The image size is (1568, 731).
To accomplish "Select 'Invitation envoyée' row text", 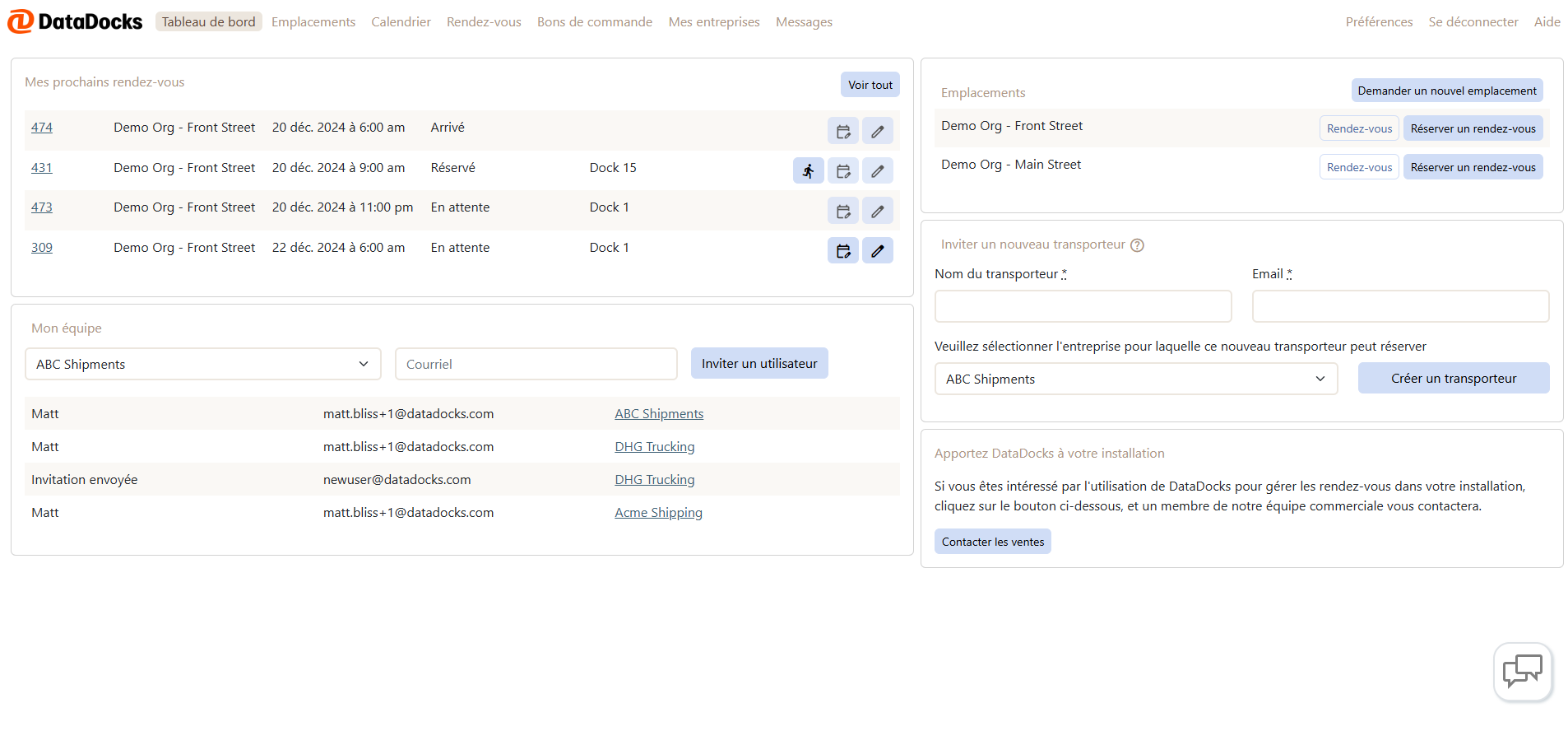I will pos(85,479).
